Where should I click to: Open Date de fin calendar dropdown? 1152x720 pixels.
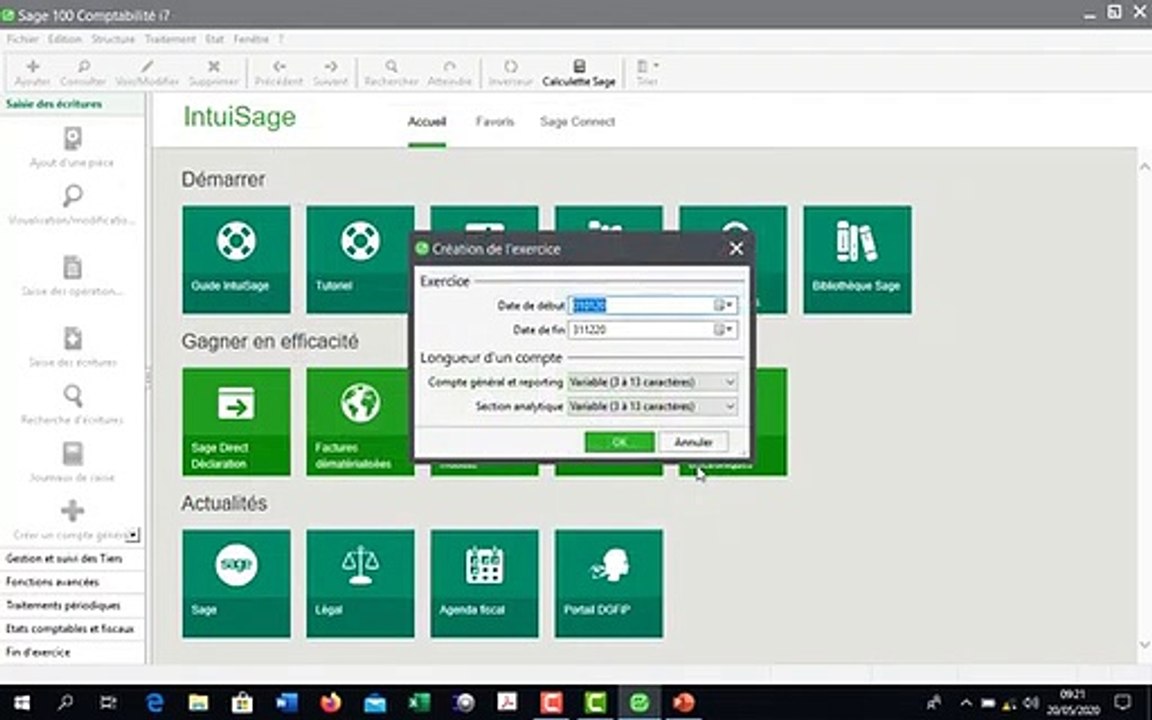pyautogui.click(x=724, y=330)
